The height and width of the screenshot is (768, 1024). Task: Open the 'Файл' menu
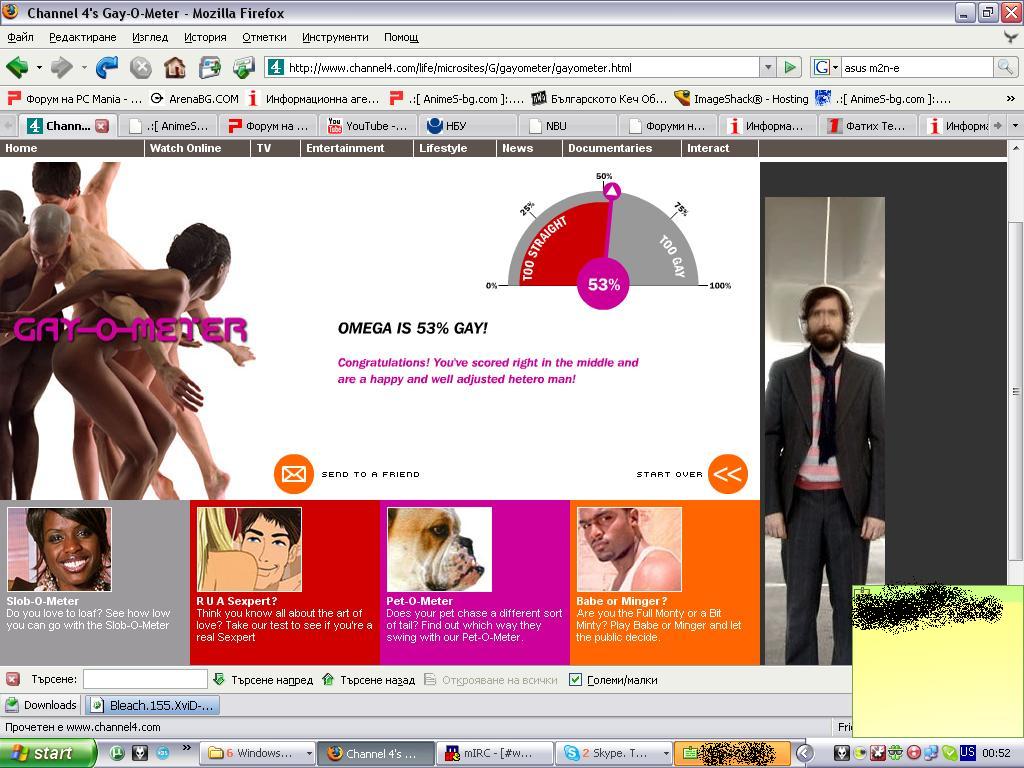(x=20, y=37)
